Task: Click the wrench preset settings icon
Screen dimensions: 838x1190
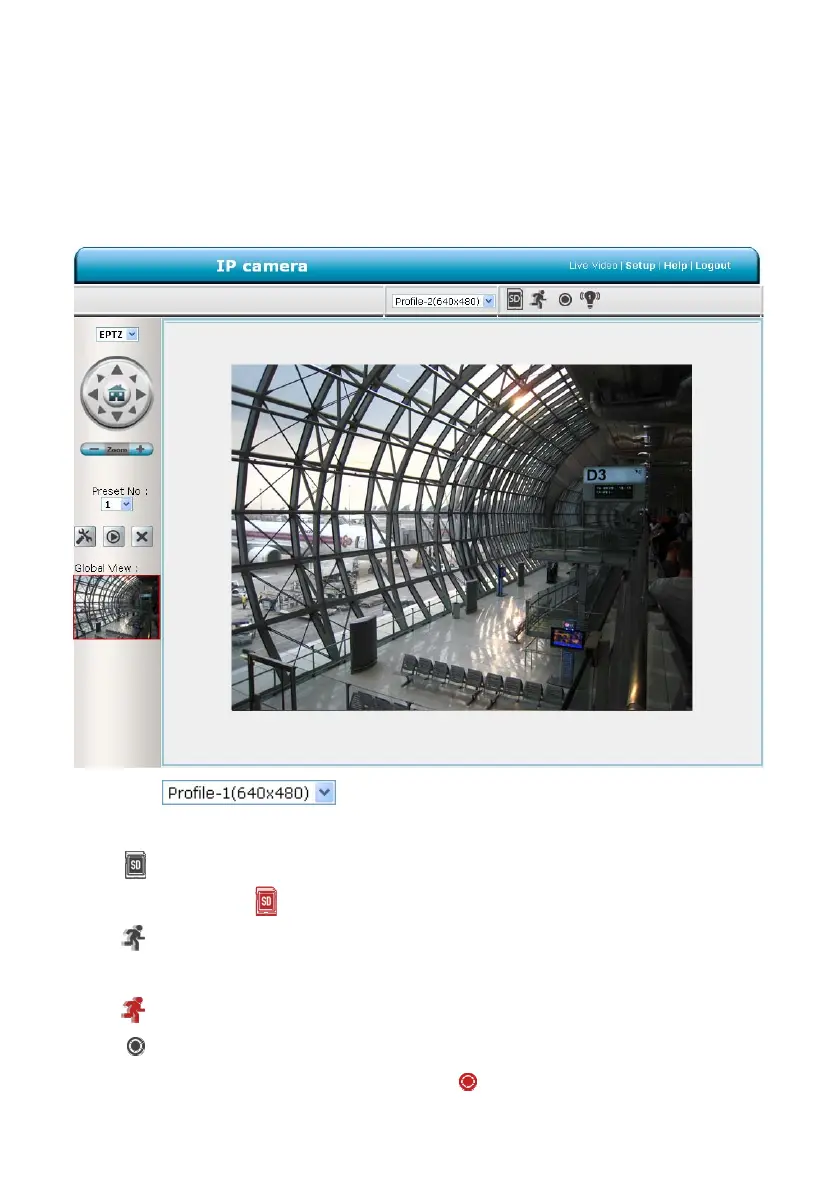Action: [84, 537]
